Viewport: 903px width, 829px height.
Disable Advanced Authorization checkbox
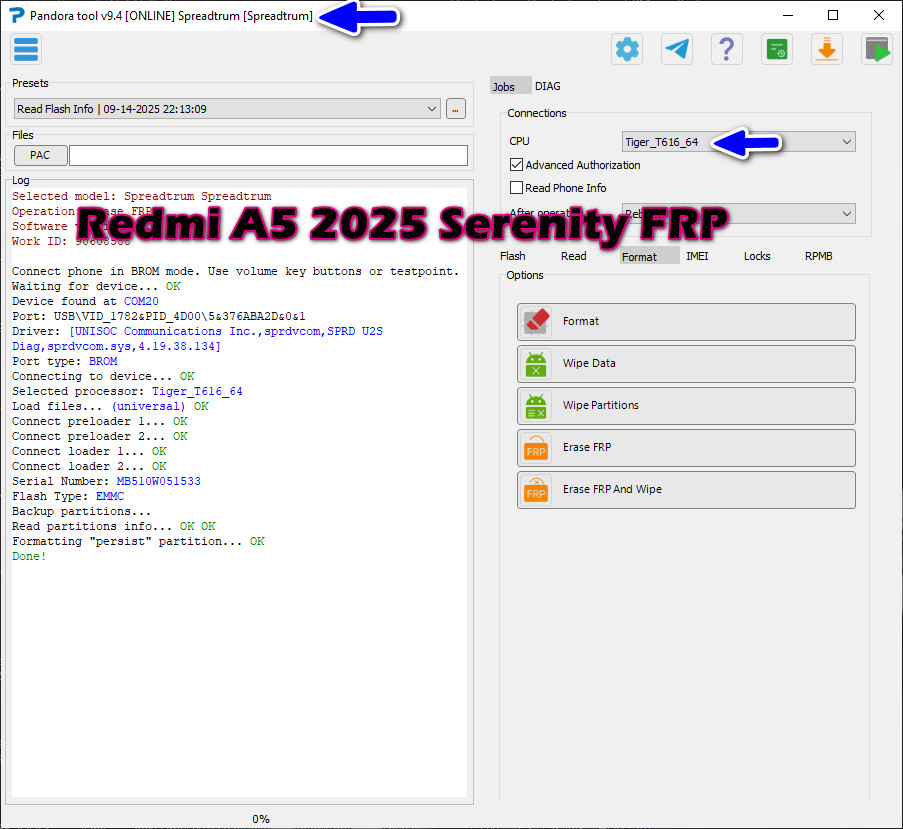(x=517, y=165)
